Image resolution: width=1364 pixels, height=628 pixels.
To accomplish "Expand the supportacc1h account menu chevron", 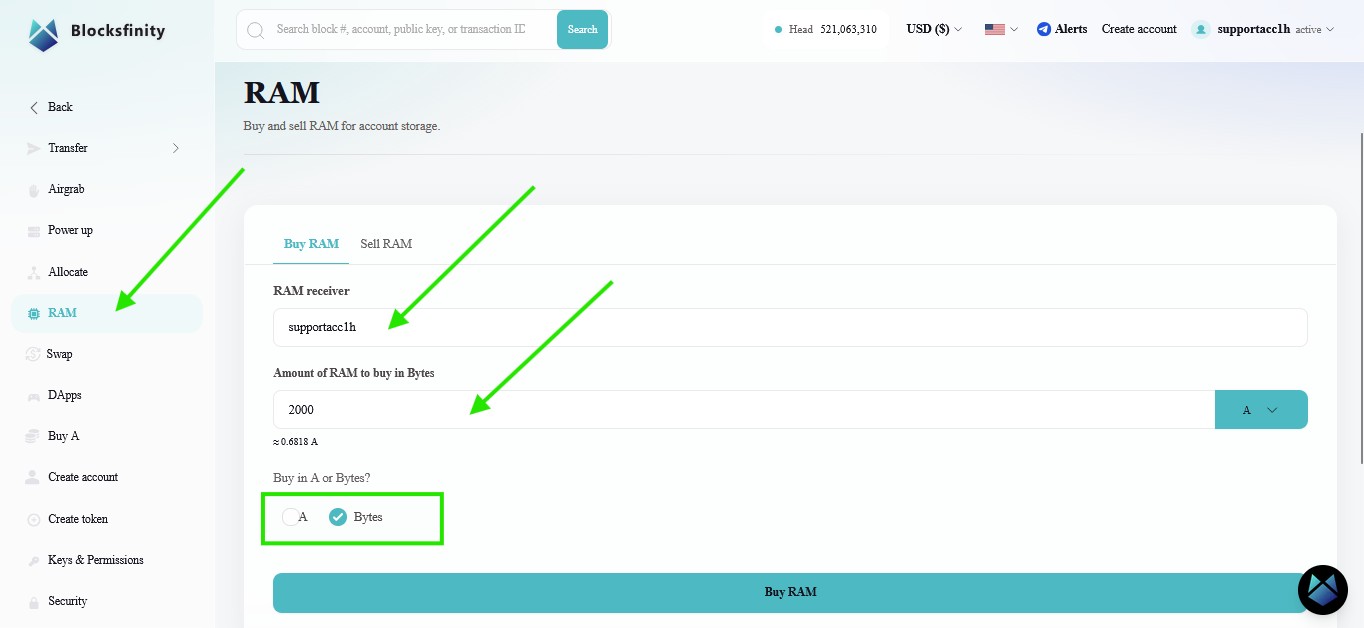I will point(1329,30).
